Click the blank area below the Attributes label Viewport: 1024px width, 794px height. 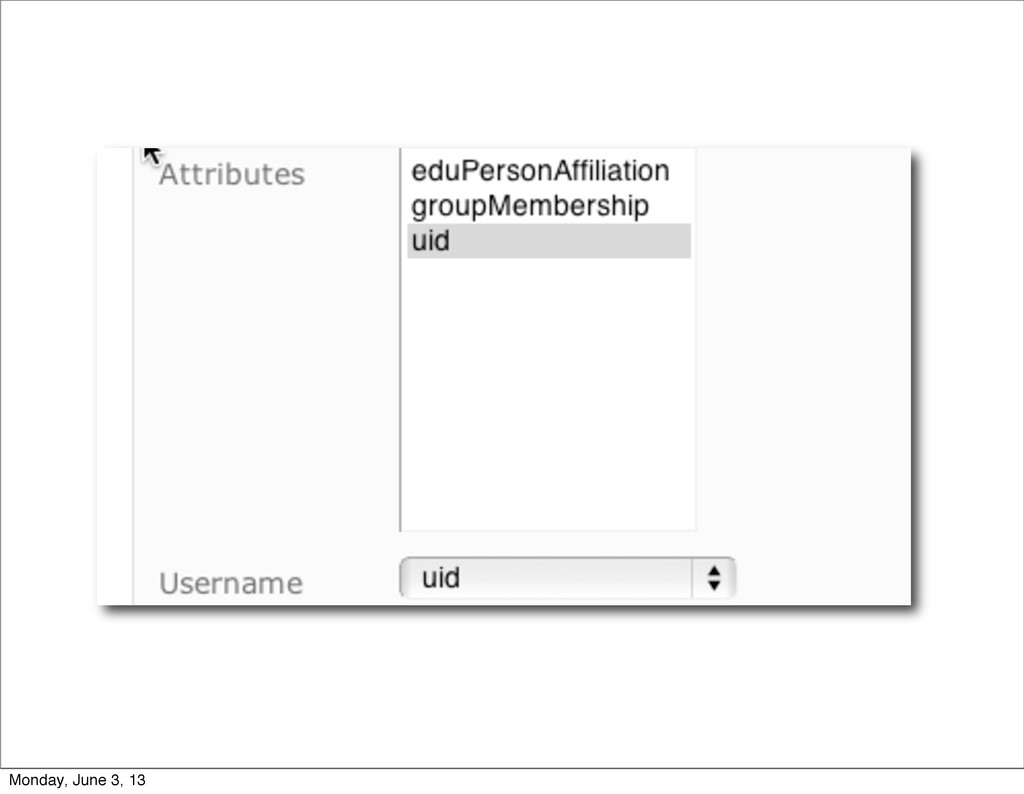click(x=266, y=372)
